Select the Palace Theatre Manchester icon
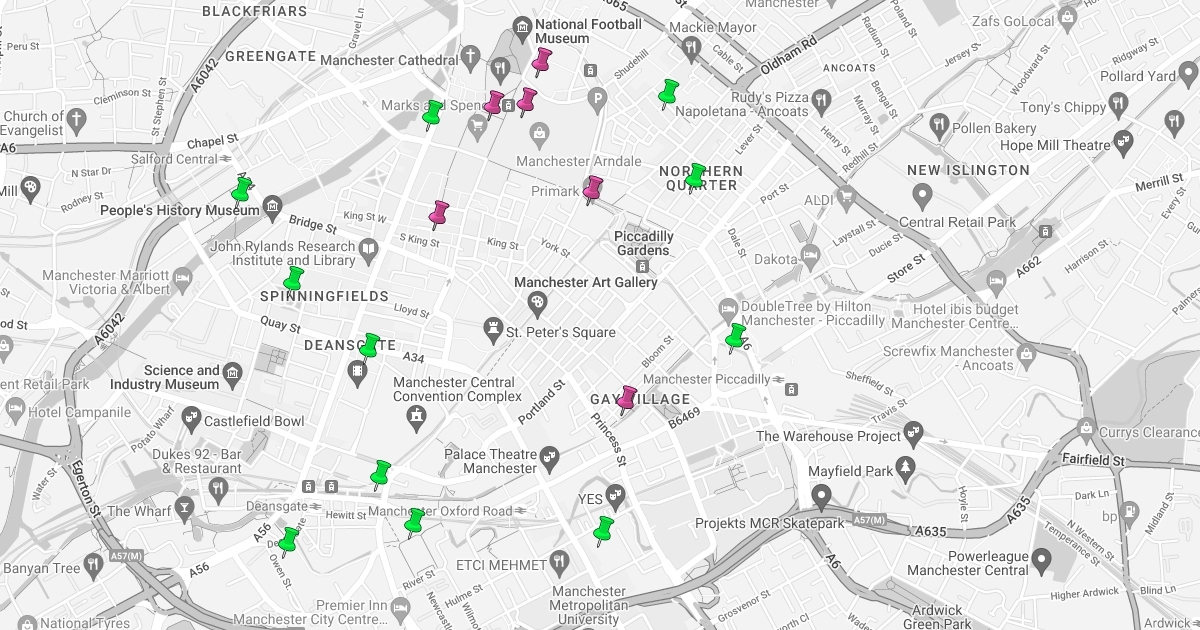1200x630 pixels. [x=549, y=459]
